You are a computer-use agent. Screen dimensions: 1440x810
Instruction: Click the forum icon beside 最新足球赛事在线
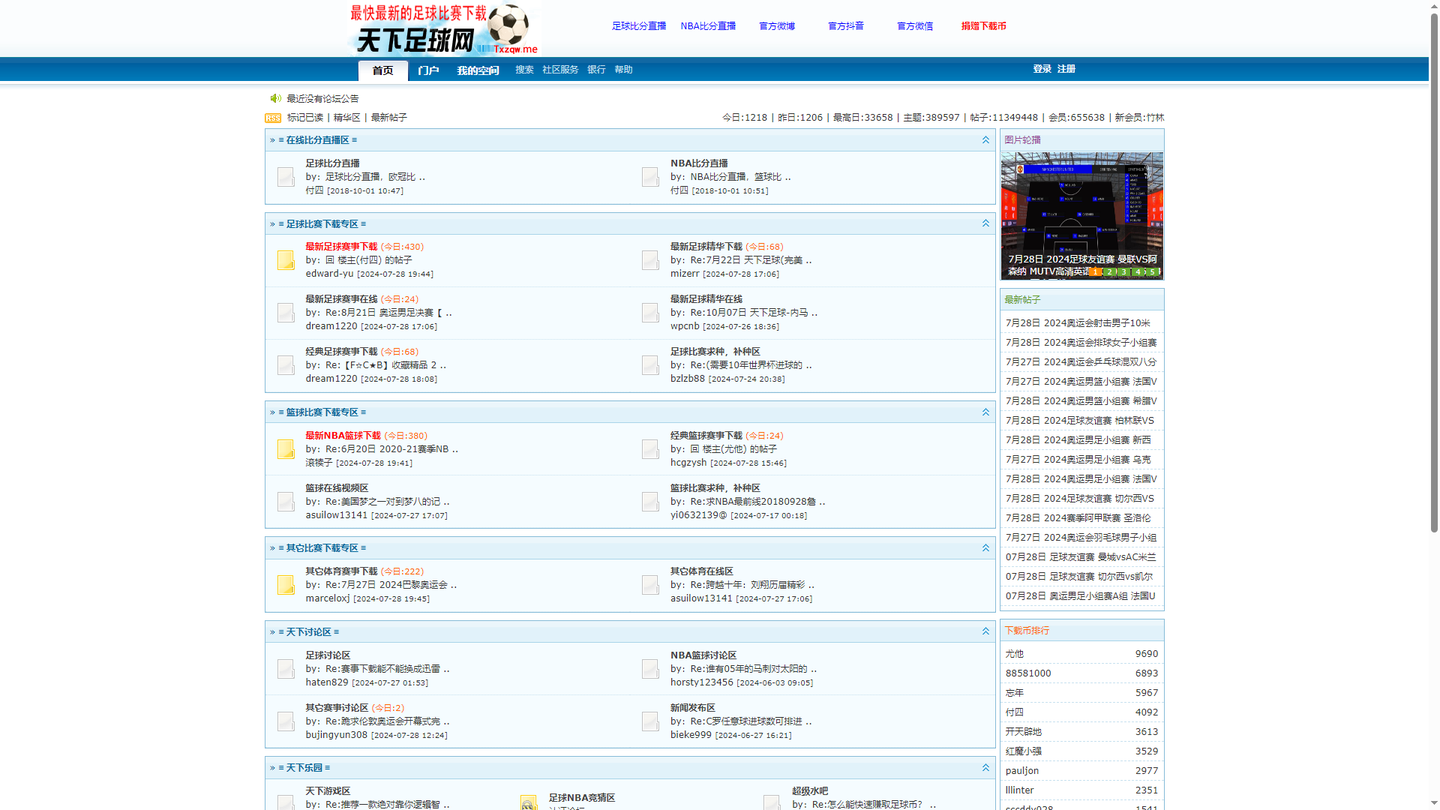coord(286,313)
